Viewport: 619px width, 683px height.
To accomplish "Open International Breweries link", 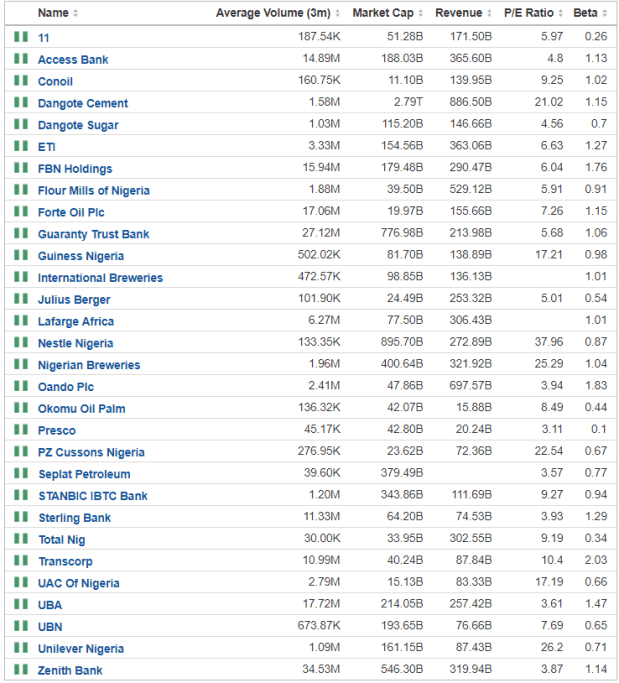I will [x=100, y=278].
